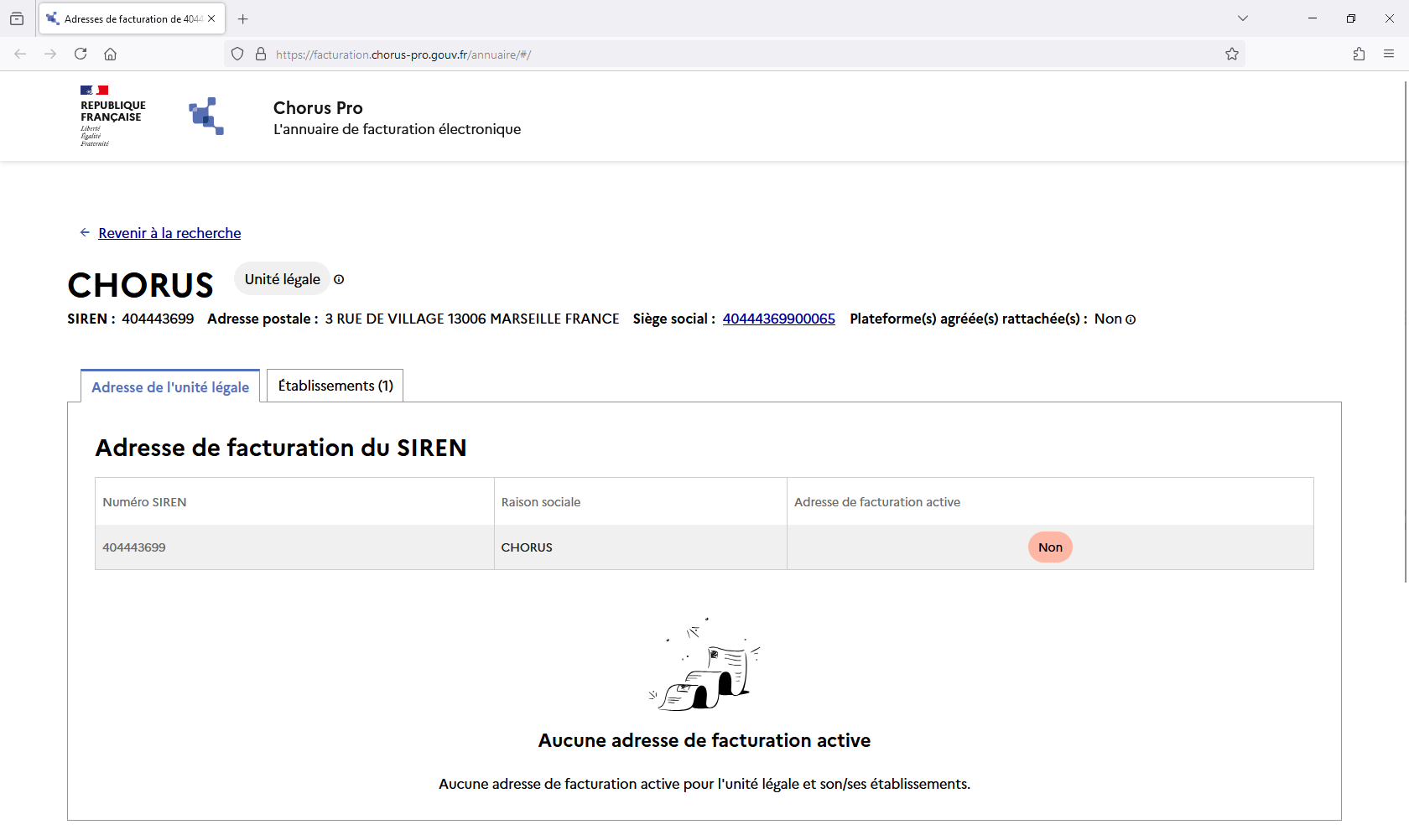Screen dimensions: 1409x840
Task: Open the siège social 40444369900065 link
Action: click(779, 319)
